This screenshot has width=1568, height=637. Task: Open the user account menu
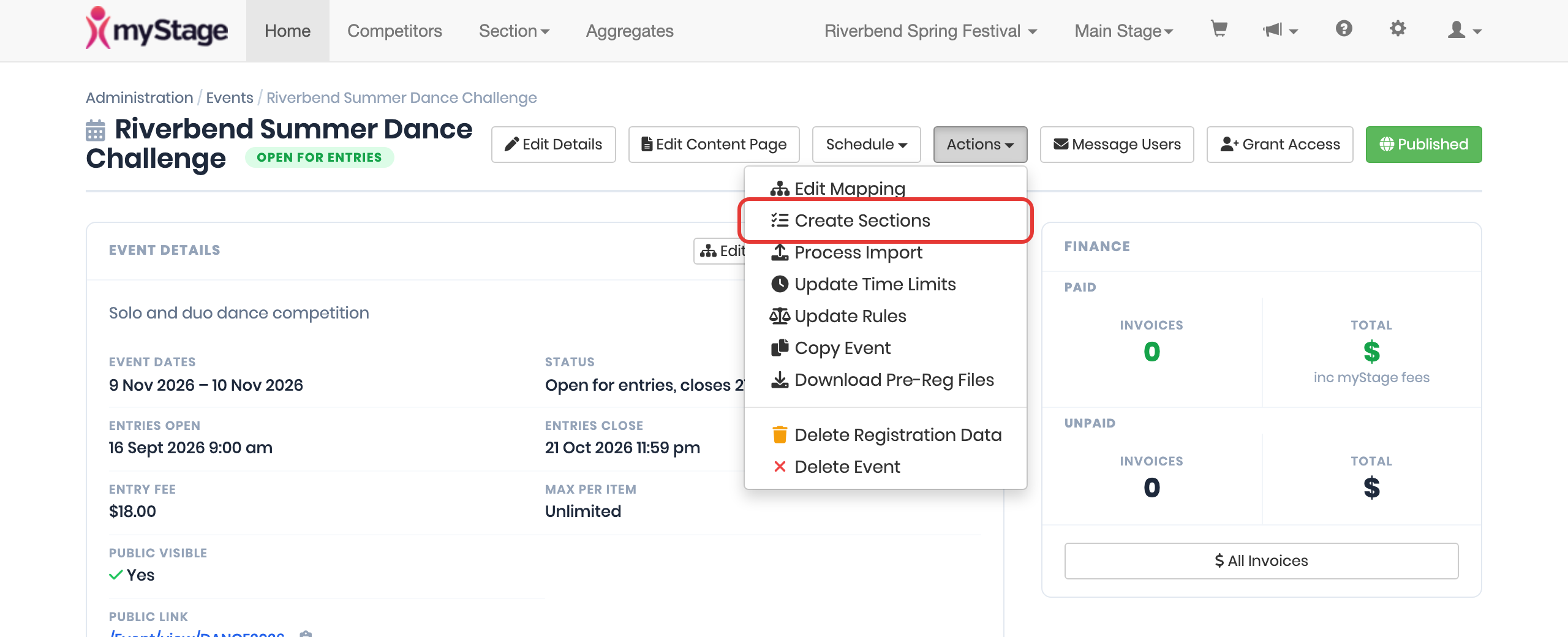pyautogui.click(x=1464, y=30)
